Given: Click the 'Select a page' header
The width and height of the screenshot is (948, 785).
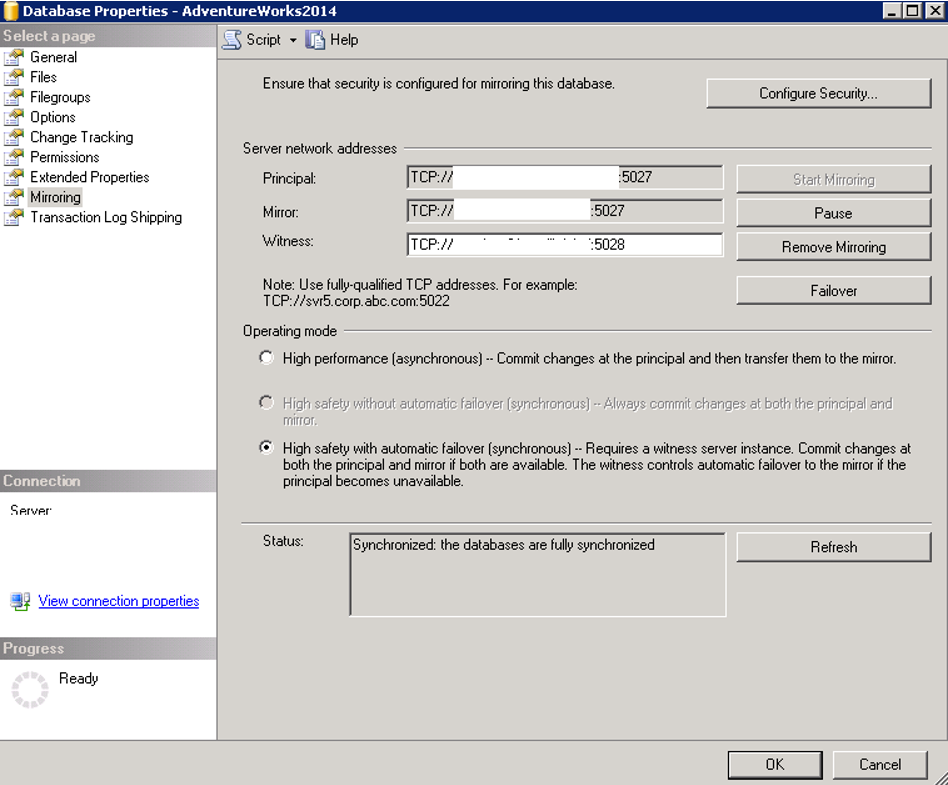Looking at the screenshot, I should click(x=108, y=36).
